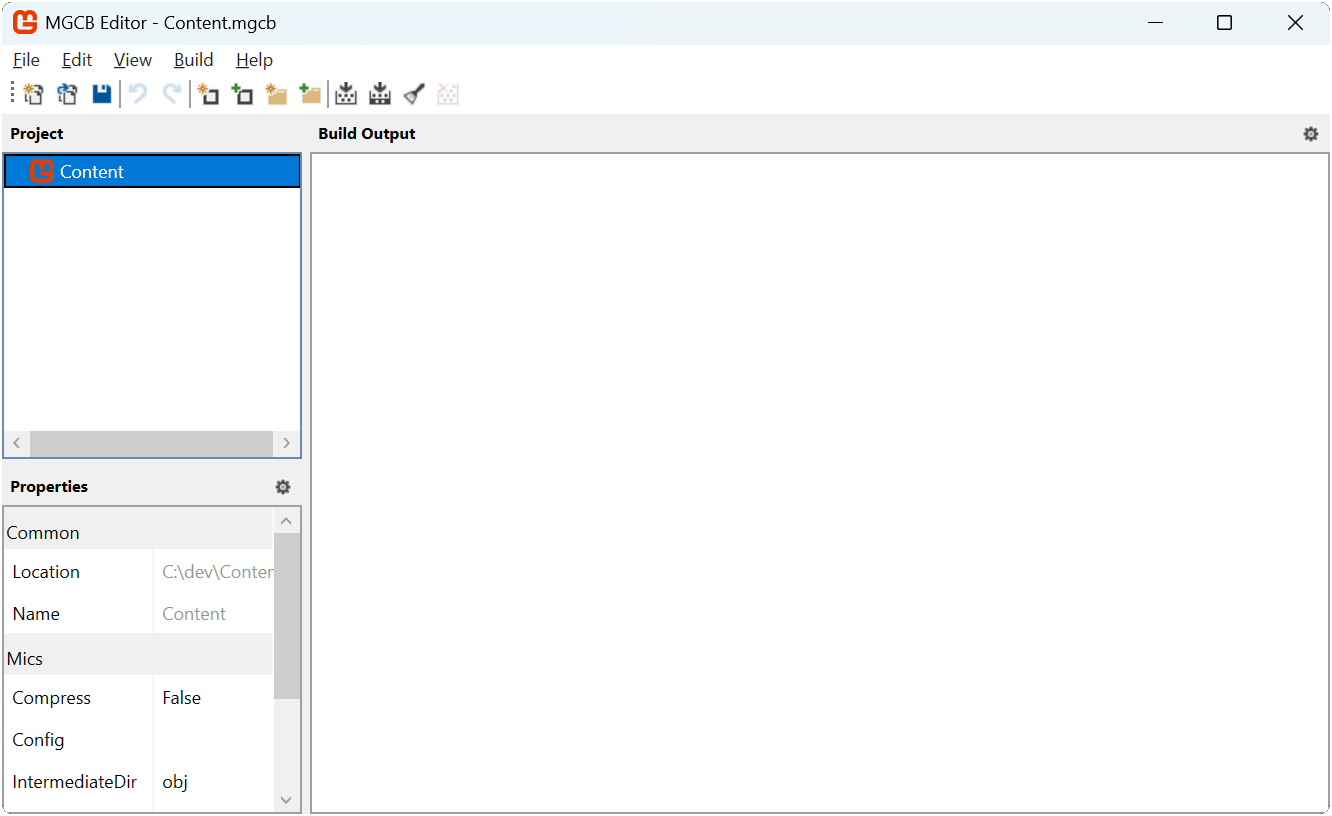
Task: Open the Edit menu
Action: pyautogui.click(x=77, y=60)
